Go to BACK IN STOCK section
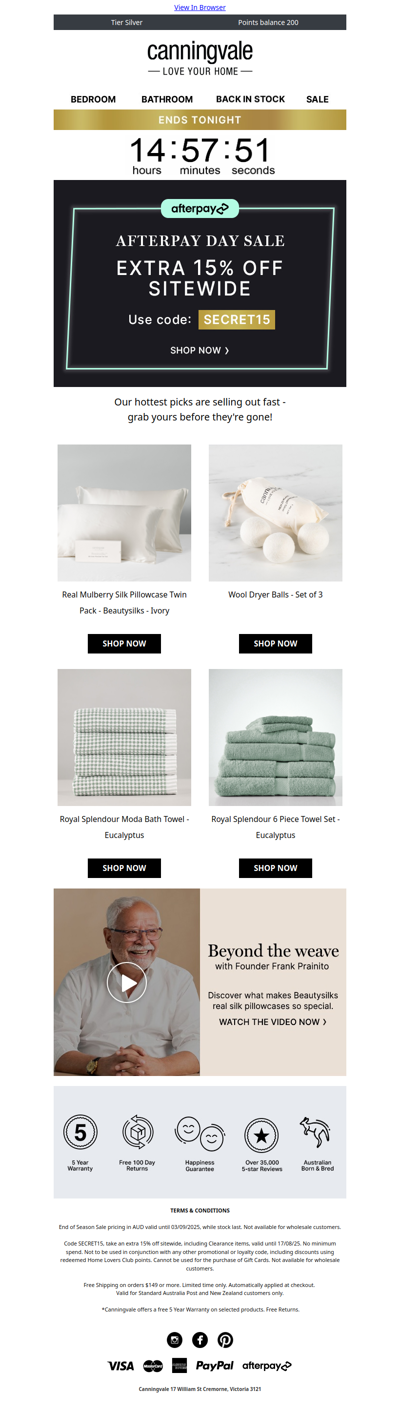 pos(250,99)
